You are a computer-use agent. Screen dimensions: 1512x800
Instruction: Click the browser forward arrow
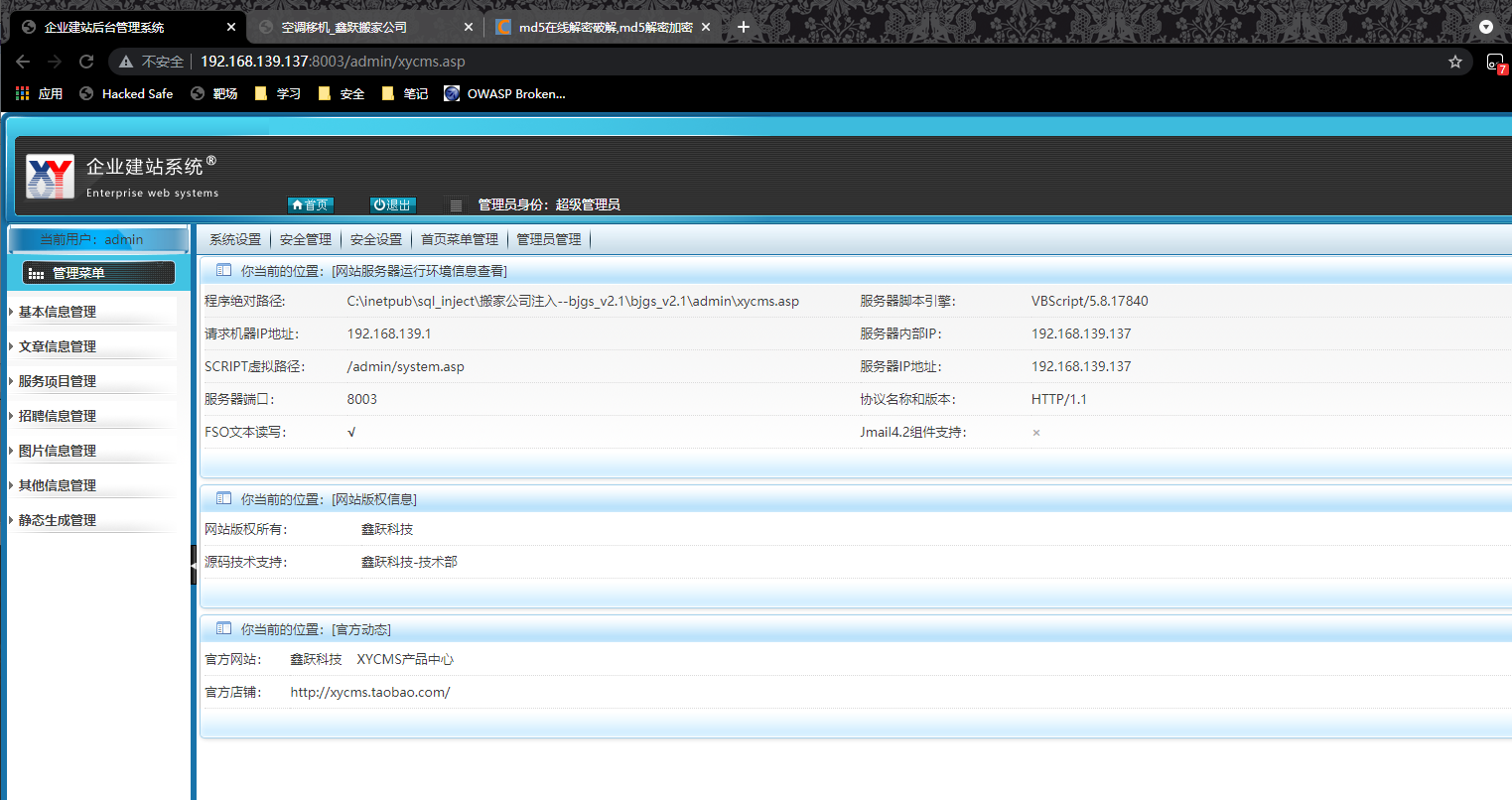point(55,62)
